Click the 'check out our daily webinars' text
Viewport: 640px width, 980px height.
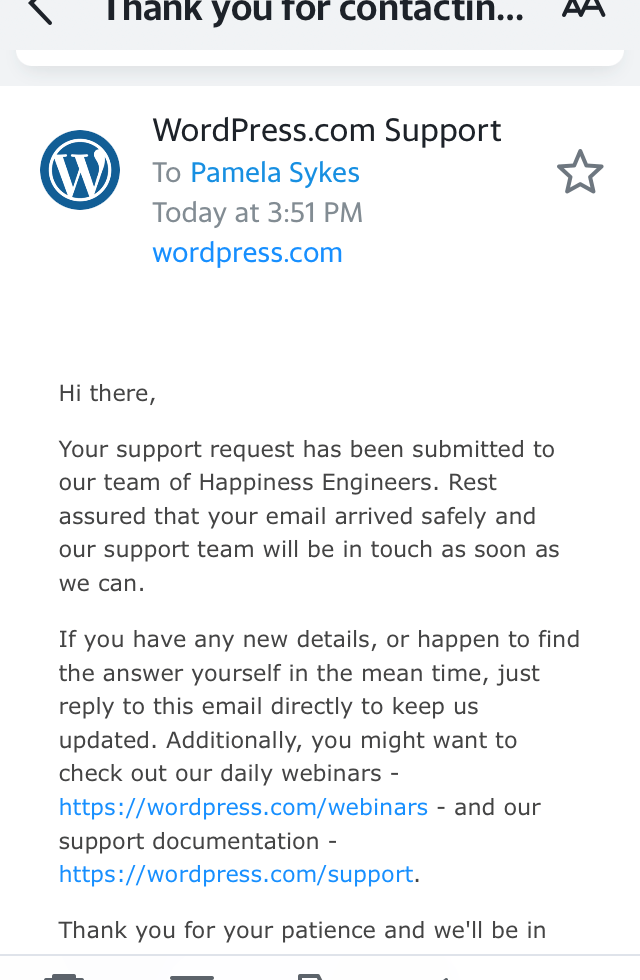[220, 774]
